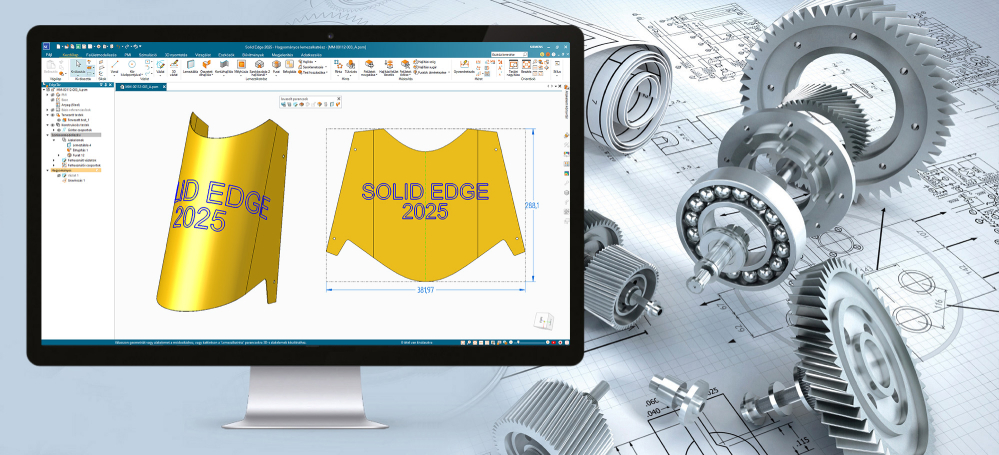
Task: Select Szerkezet 1 tree item
Action: (76, 180)
